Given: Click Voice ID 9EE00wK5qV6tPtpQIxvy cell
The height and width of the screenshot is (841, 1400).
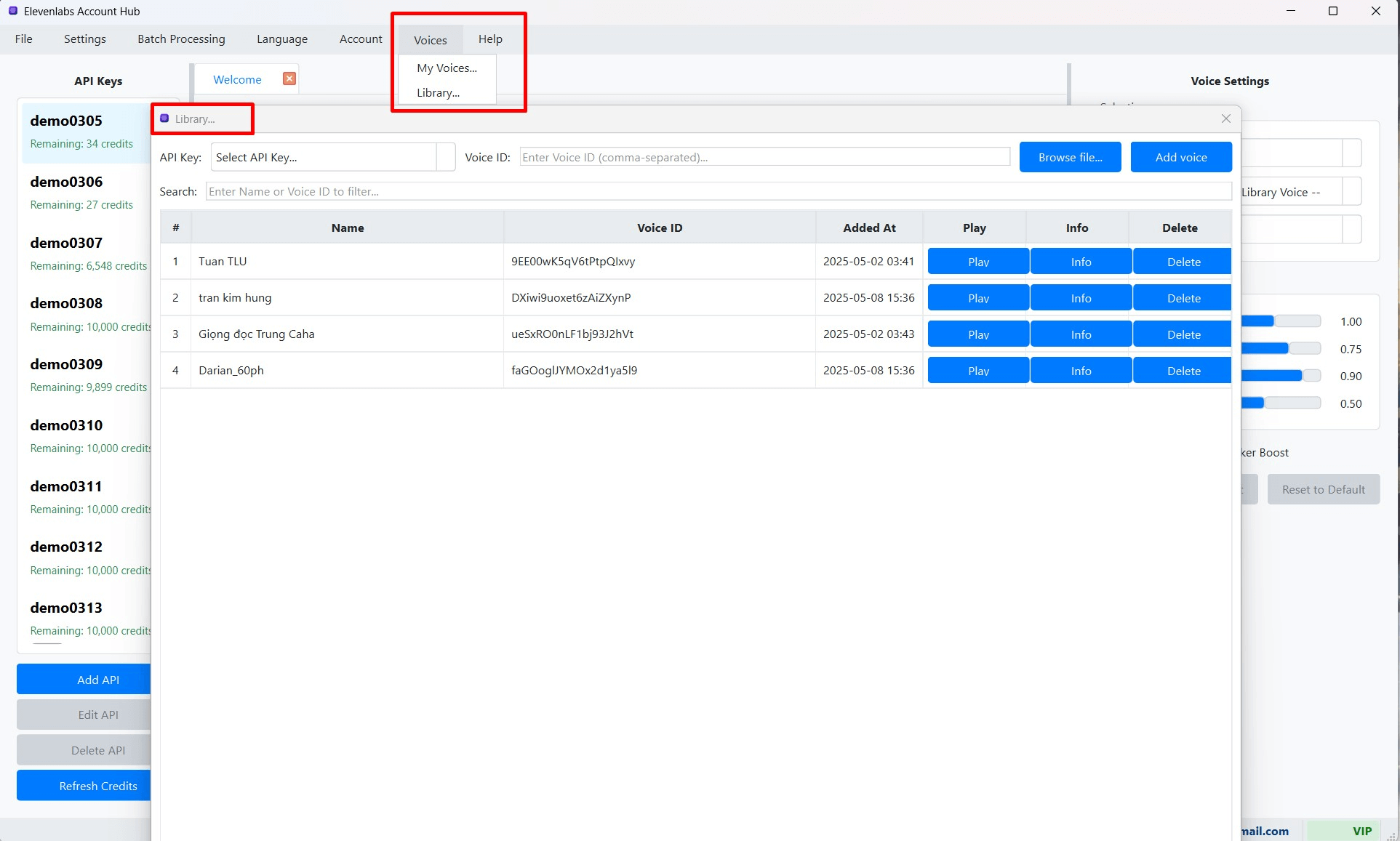Looking at the screenshot, I should click(660, 261).
